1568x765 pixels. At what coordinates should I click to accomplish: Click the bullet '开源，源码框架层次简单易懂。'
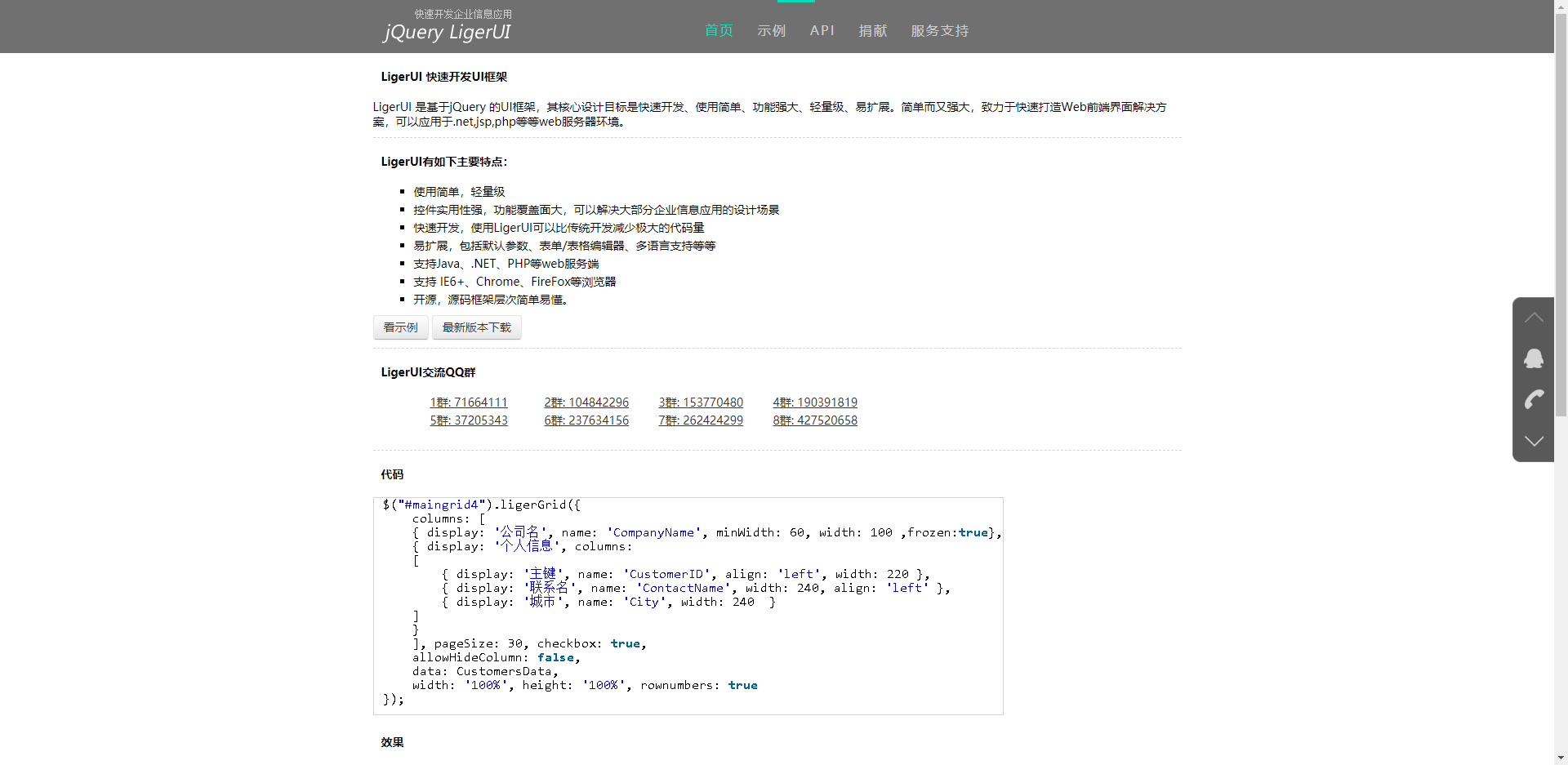coord(492,300)
